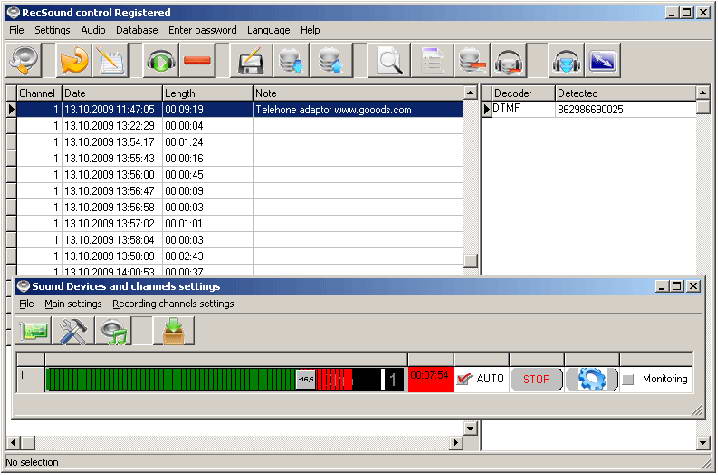Click the blue monitor screen toolbar icon

tap(603, 60)
